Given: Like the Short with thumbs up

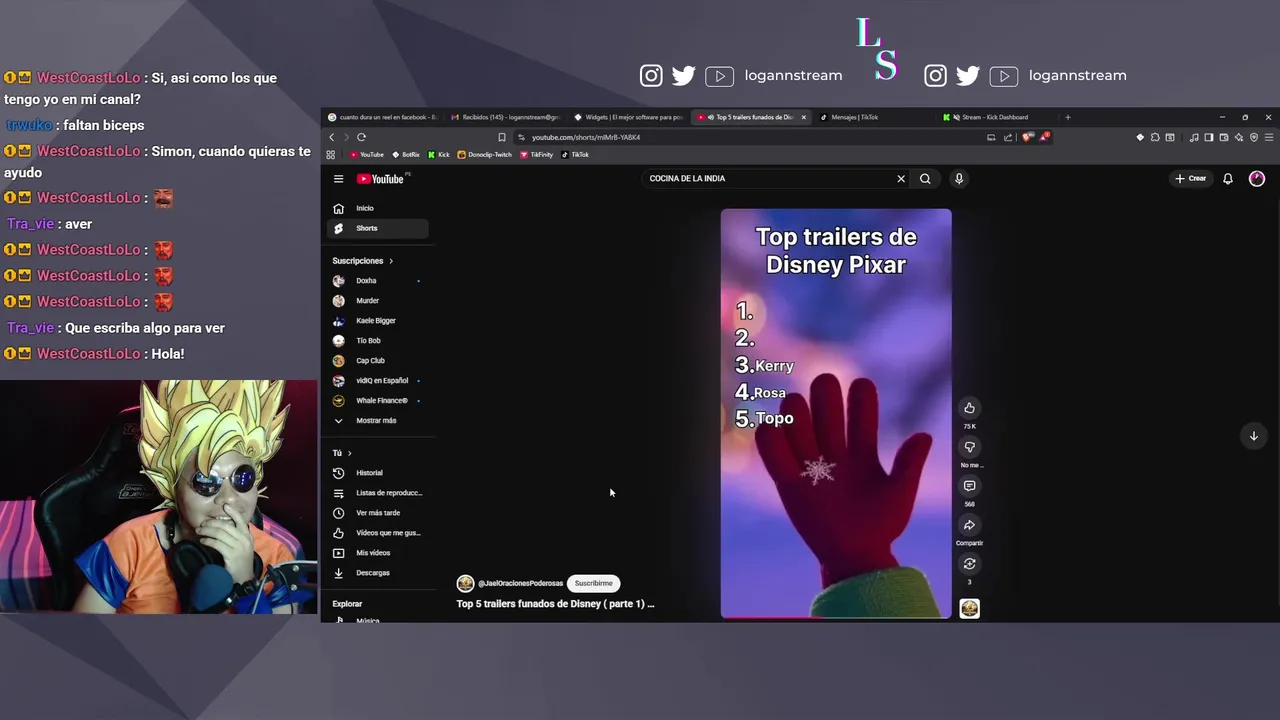Looking at the screenshot, I should 969,408.
